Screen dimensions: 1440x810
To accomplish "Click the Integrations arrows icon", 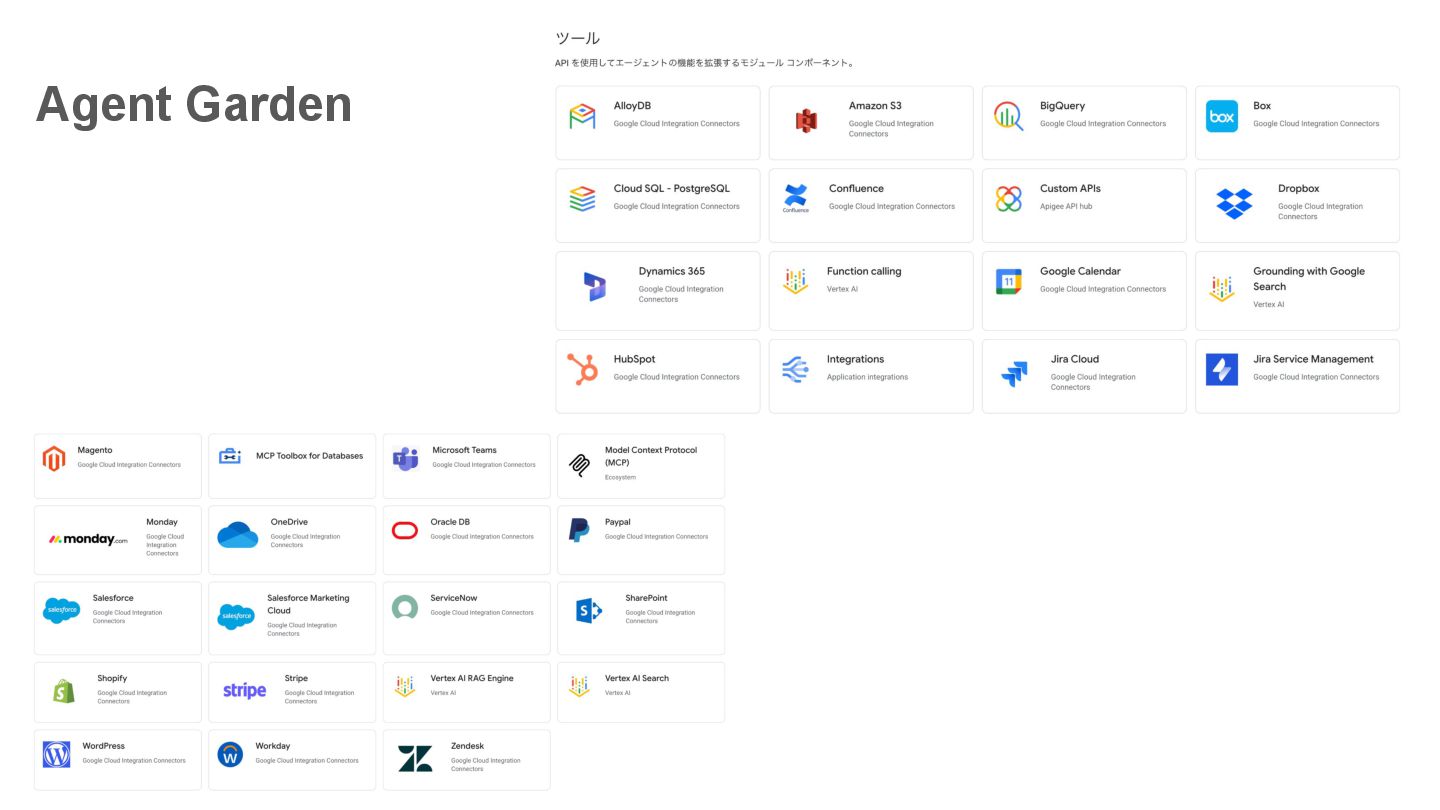I will click(x=795, y=369).
